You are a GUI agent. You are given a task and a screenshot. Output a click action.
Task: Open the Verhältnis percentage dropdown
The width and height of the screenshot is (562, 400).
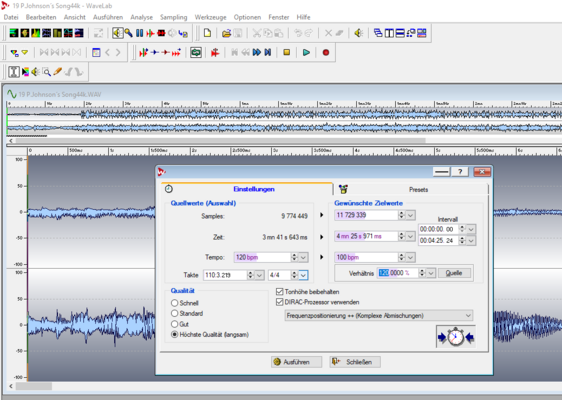coord(431,273)
